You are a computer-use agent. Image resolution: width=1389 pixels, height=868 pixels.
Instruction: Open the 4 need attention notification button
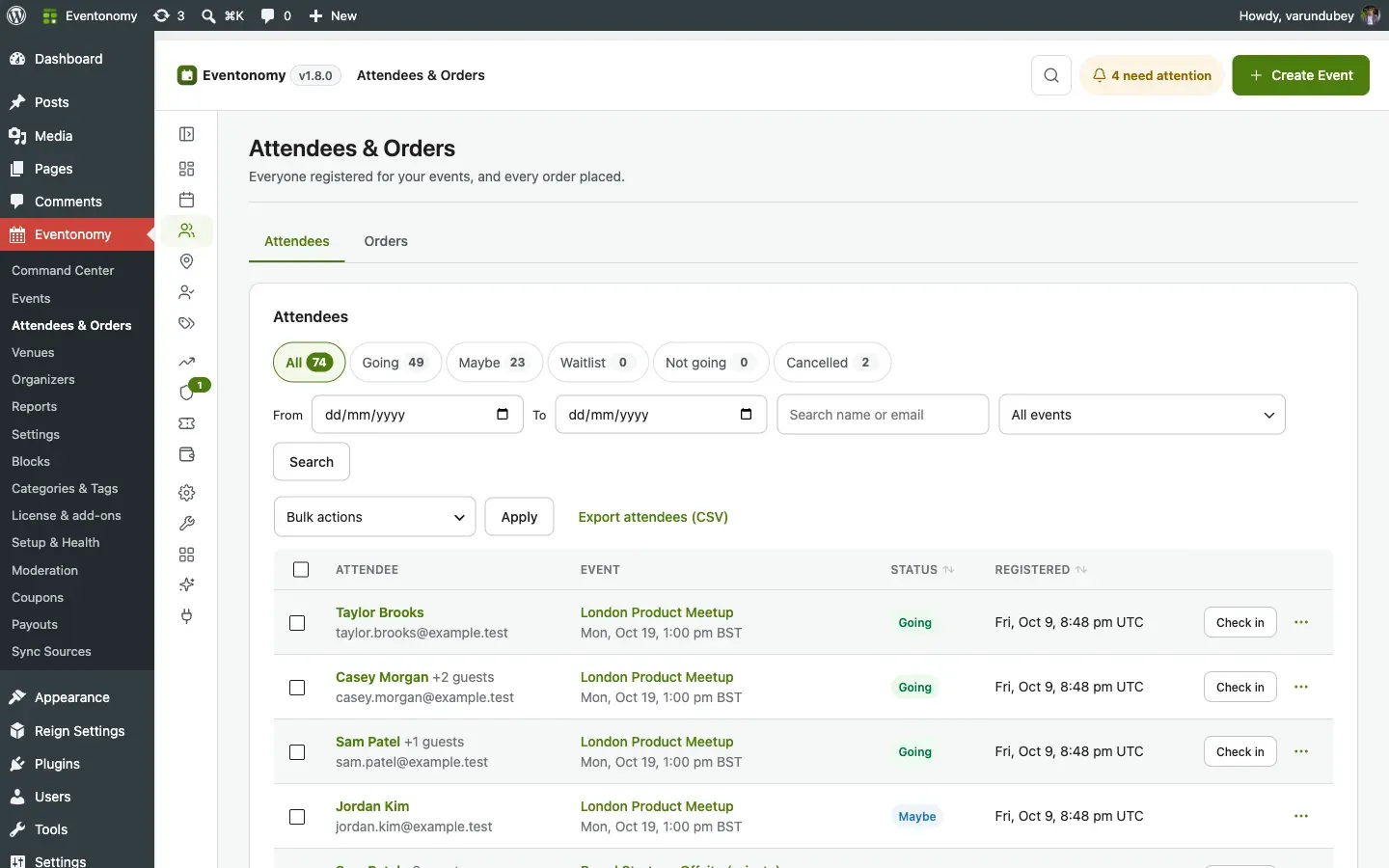pos(1152,75)
